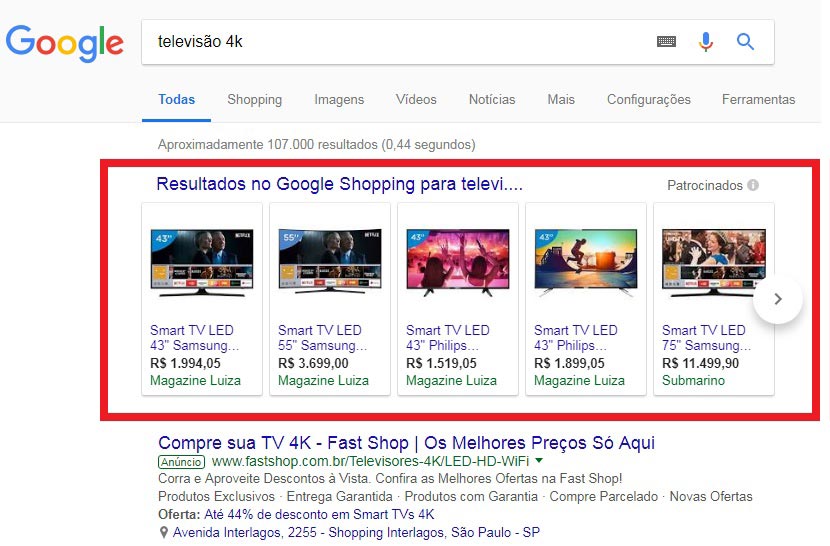
Task: Click the price R$ 1.994,05
Action: click(x=185, y=363)
